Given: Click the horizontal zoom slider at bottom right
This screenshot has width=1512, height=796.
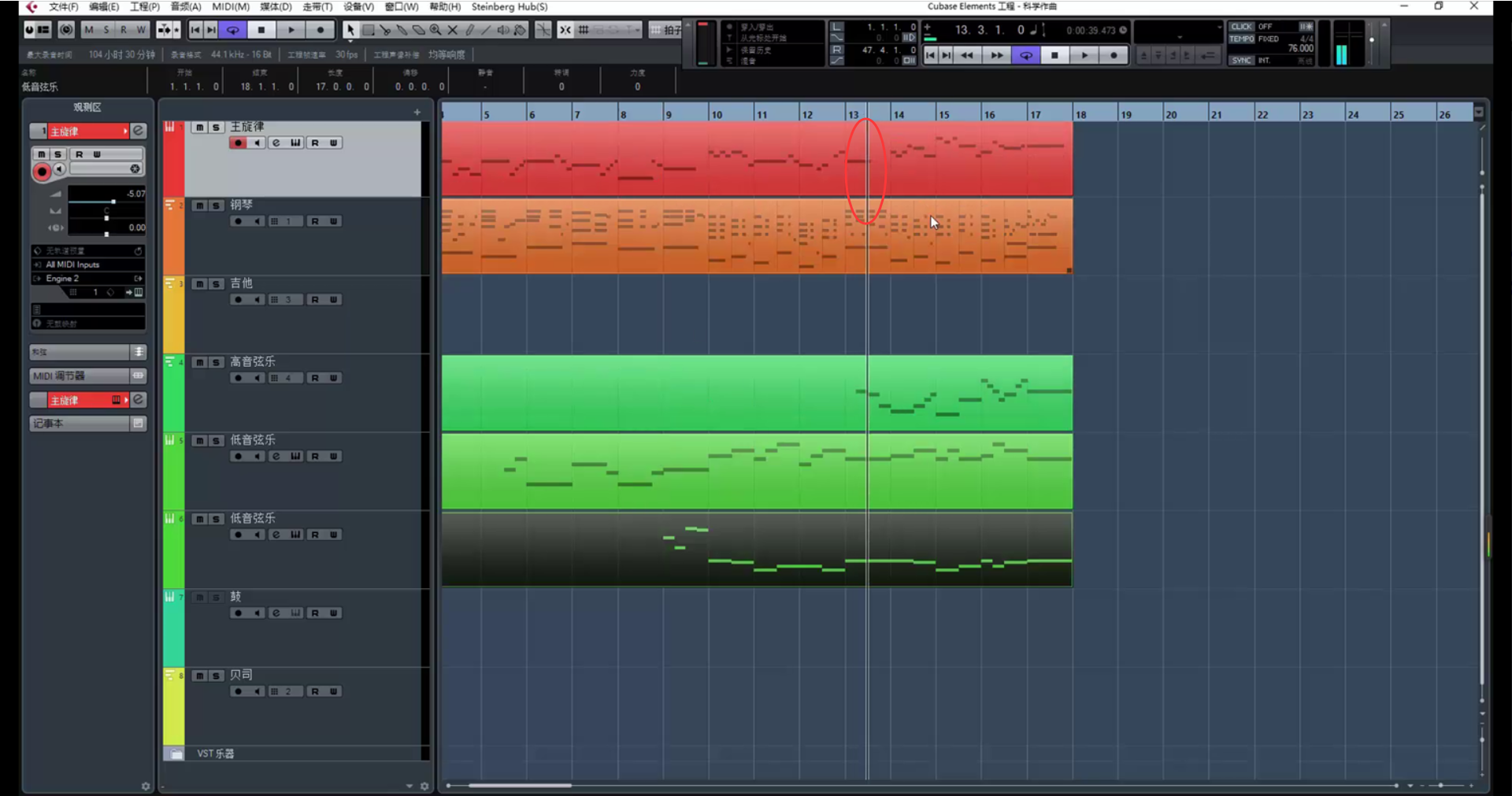Looking at the screenshot, I should click(1440, 786).
